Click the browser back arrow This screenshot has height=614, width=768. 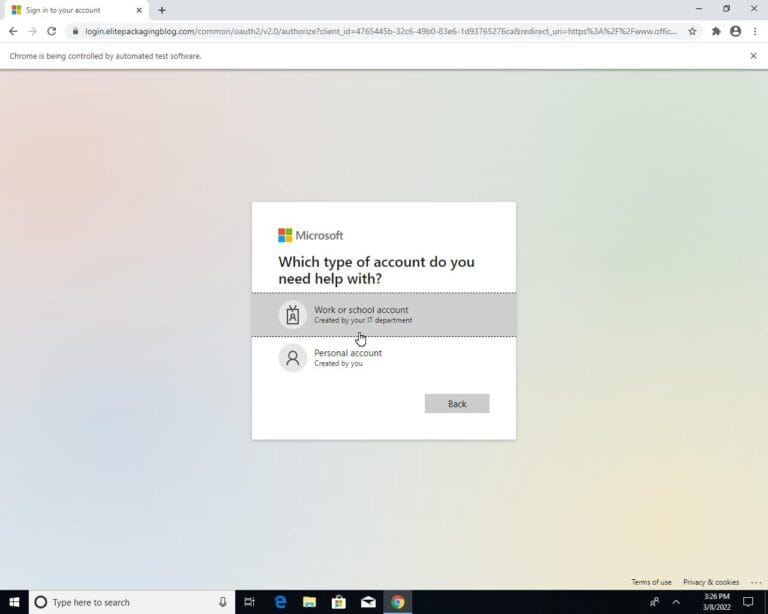tap(13, 31)
